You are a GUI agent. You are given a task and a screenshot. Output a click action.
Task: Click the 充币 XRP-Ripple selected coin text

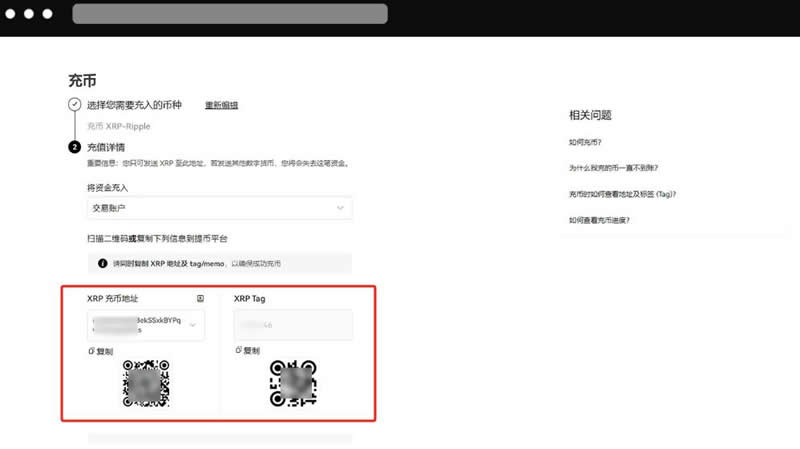pos(119,126)
